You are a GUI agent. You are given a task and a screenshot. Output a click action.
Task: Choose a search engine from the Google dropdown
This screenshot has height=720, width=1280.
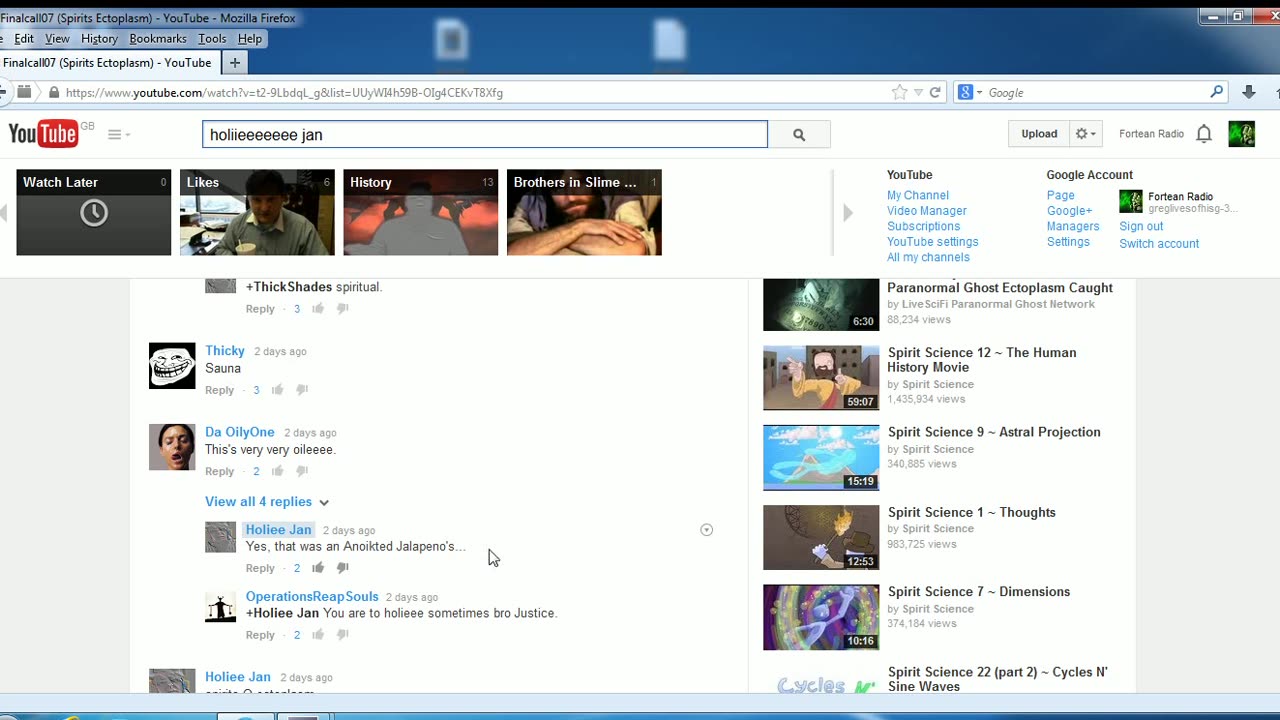tap(970, 92)
